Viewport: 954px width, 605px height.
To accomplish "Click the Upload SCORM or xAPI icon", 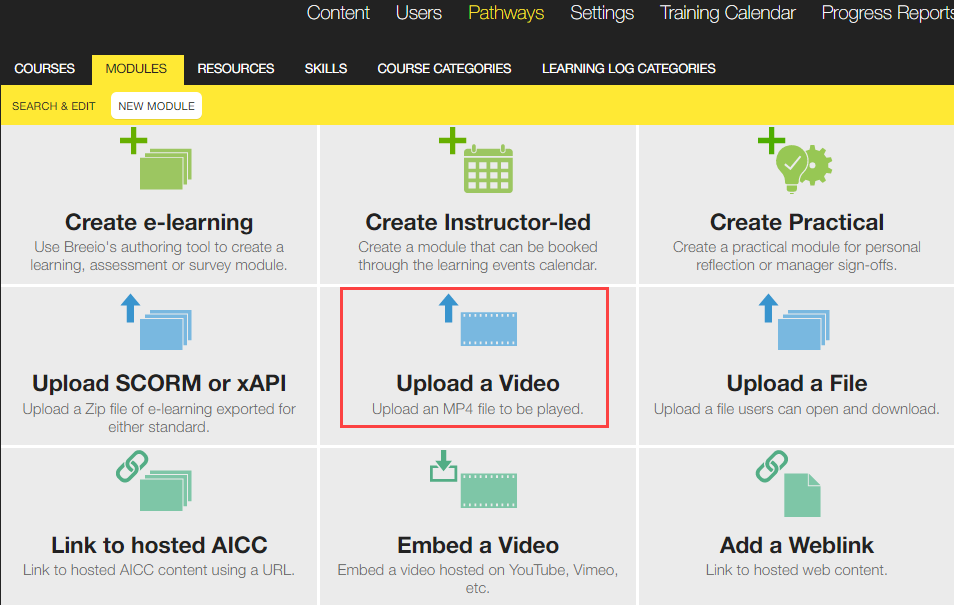I will (x=156, y=322).
